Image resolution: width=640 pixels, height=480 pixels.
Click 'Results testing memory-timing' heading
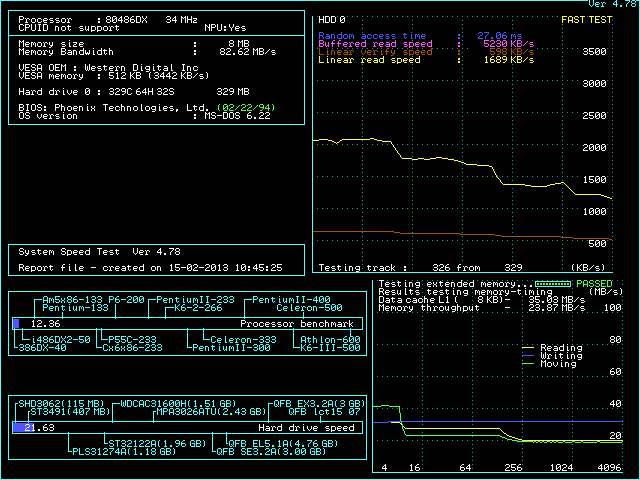coord(465,292)
